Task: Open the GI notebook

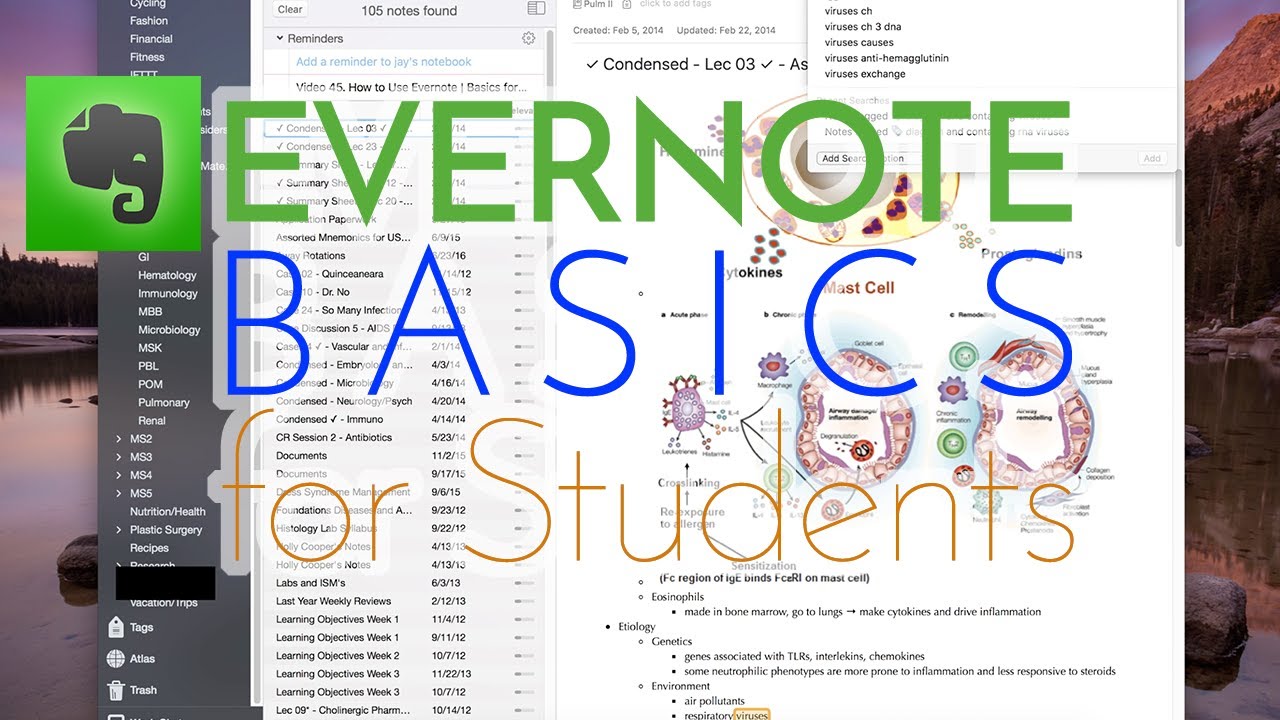Action: tap(143, 257)
